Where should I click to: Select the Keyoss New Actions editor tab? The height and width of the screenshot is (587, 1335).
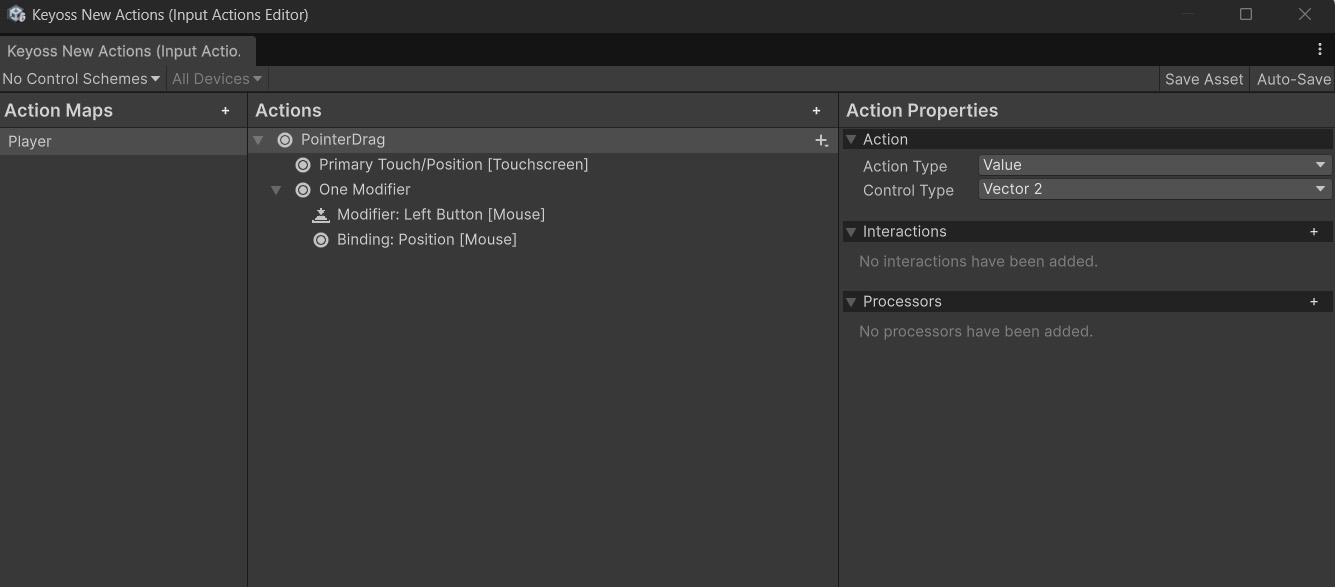(125, 51)
